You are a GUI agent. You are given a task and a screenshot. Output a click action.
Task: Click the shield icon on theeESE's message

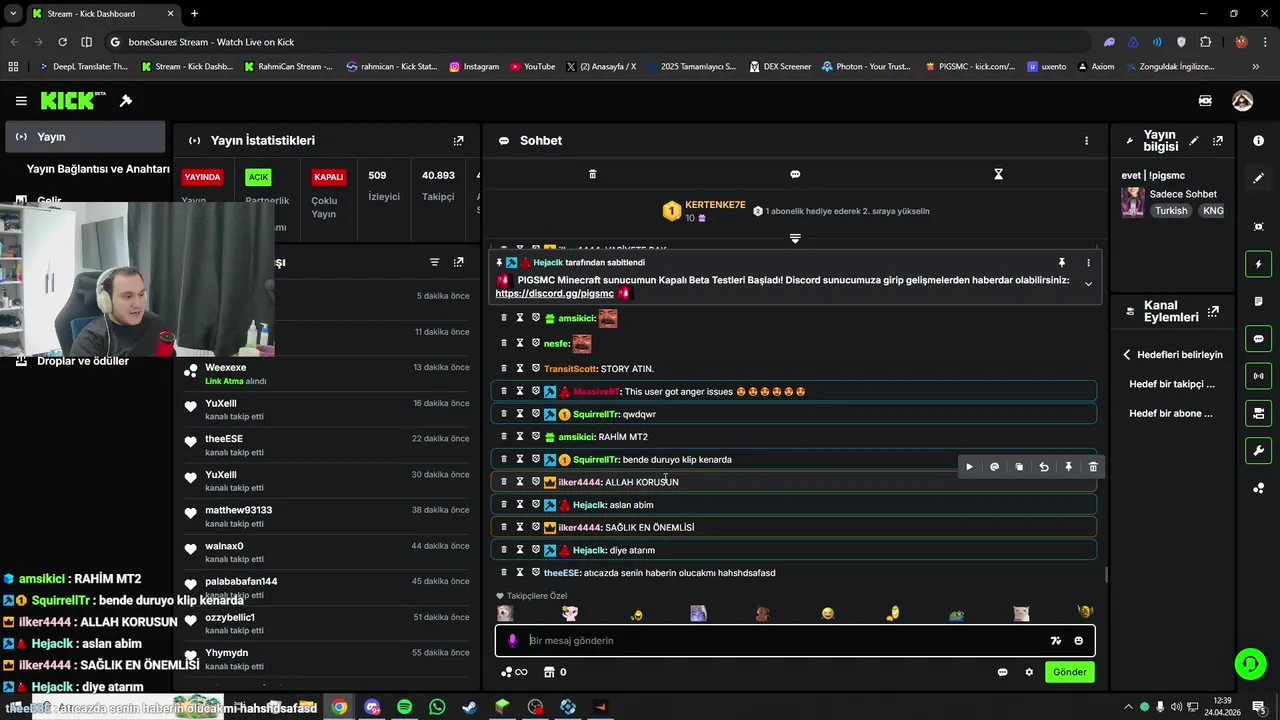(536, 573)
